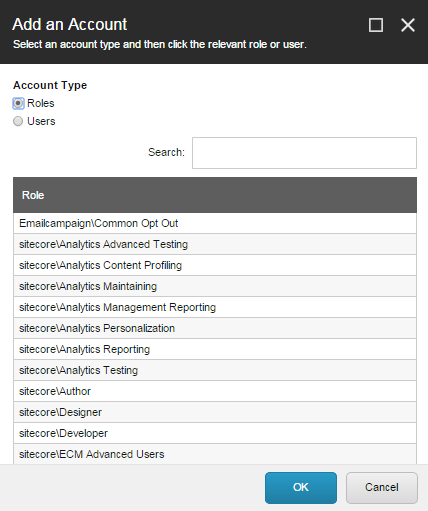
Task: Choose the sitecore\Author role
Action: point(215,391)
